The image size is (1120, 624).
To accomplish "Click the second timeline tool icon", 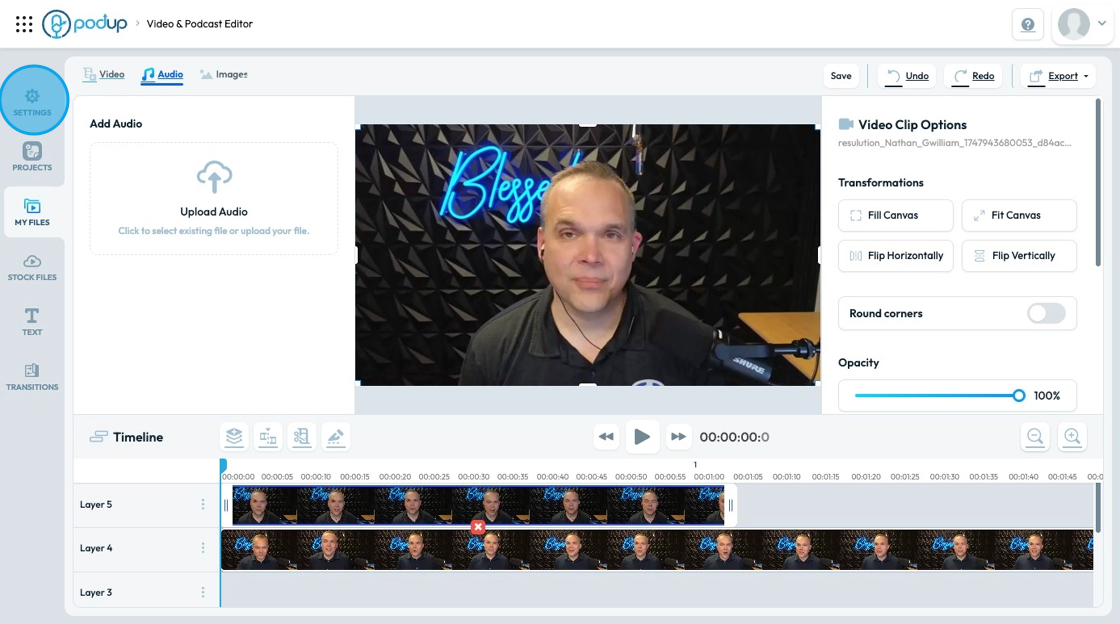I will (268, 436).
